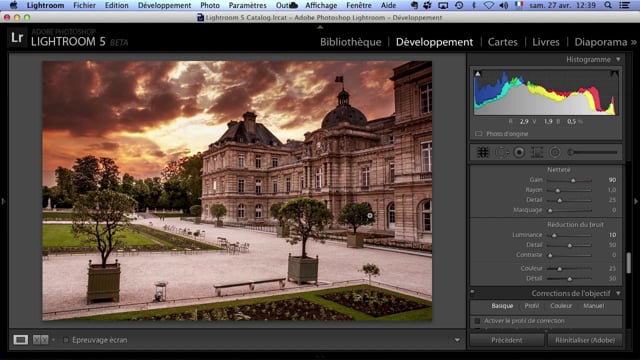Enable Epreuvage écran checkbox
This screenshot has width=640, height=360.
66,340
